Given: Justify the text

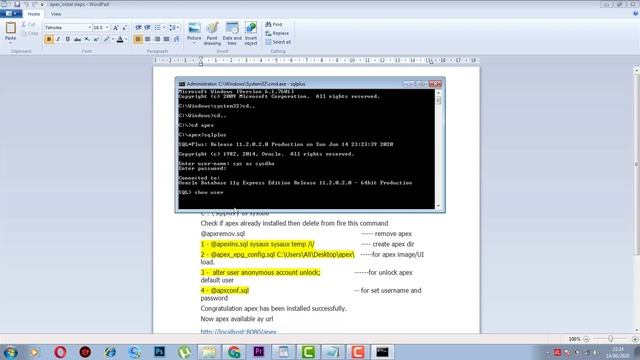Looking at the screenshot, I should 166,39.
